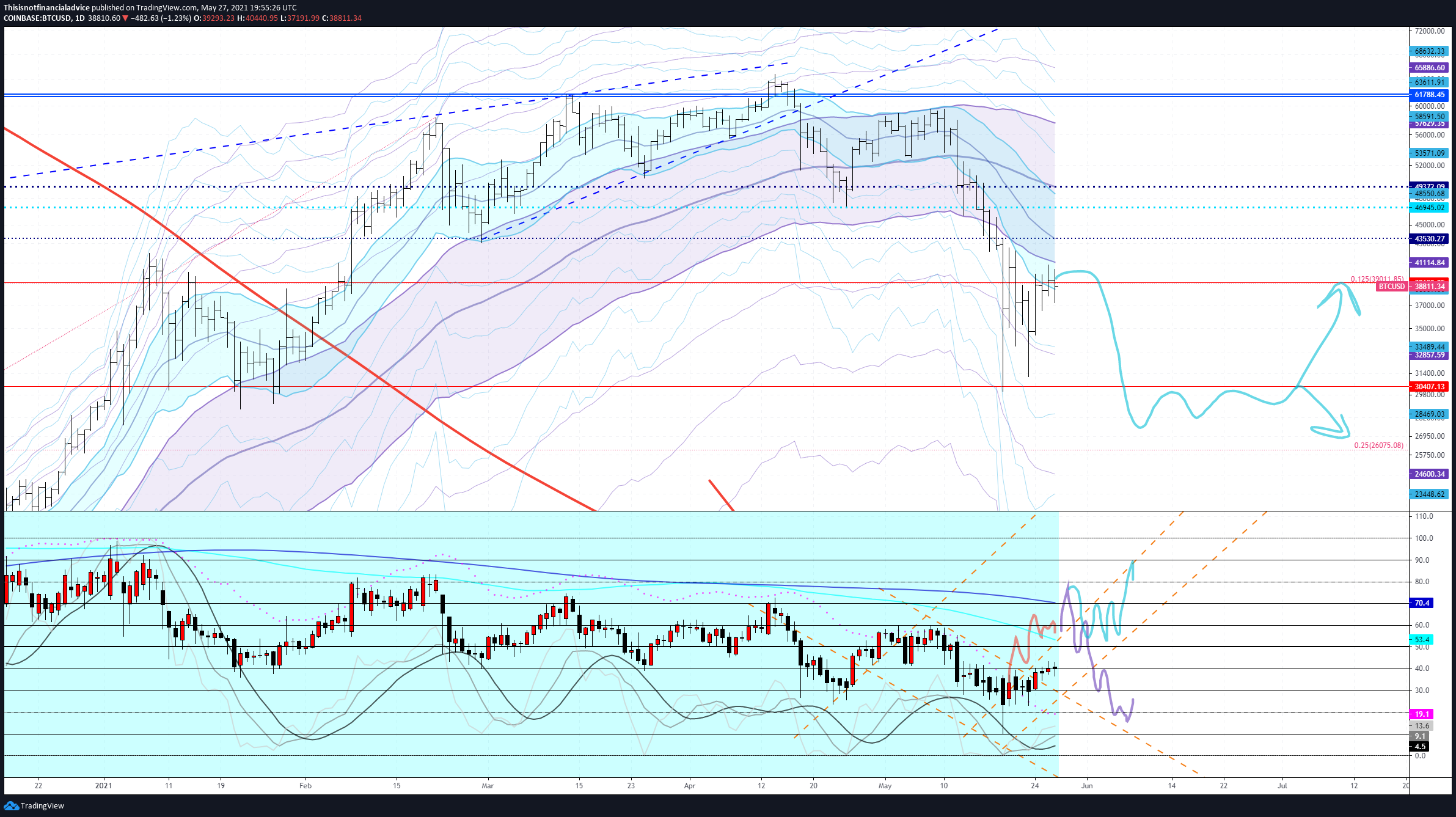The width and height of the screenshot is (1456, 817).
Task: Click the 0.25(26075.08) fib level text
Action: 1379,445
